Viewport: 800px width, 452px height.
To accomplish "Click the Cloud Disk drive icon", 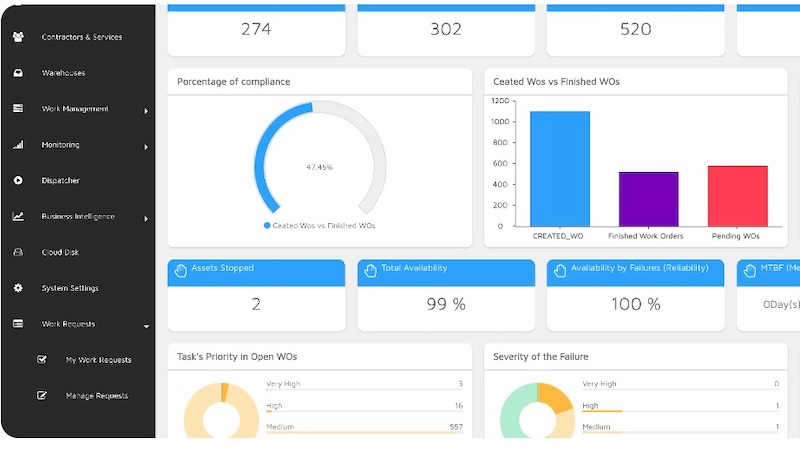I will coord(18,253).
